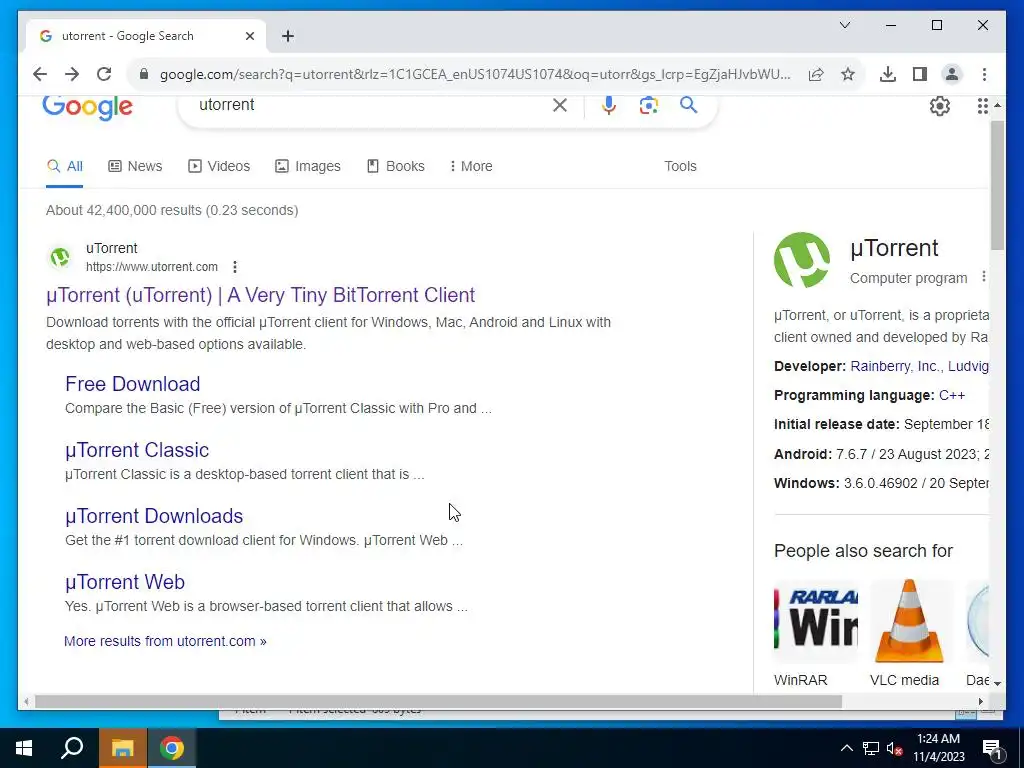Bookmark this page with the star icon

pyautogui.click(x=848, y=74)
